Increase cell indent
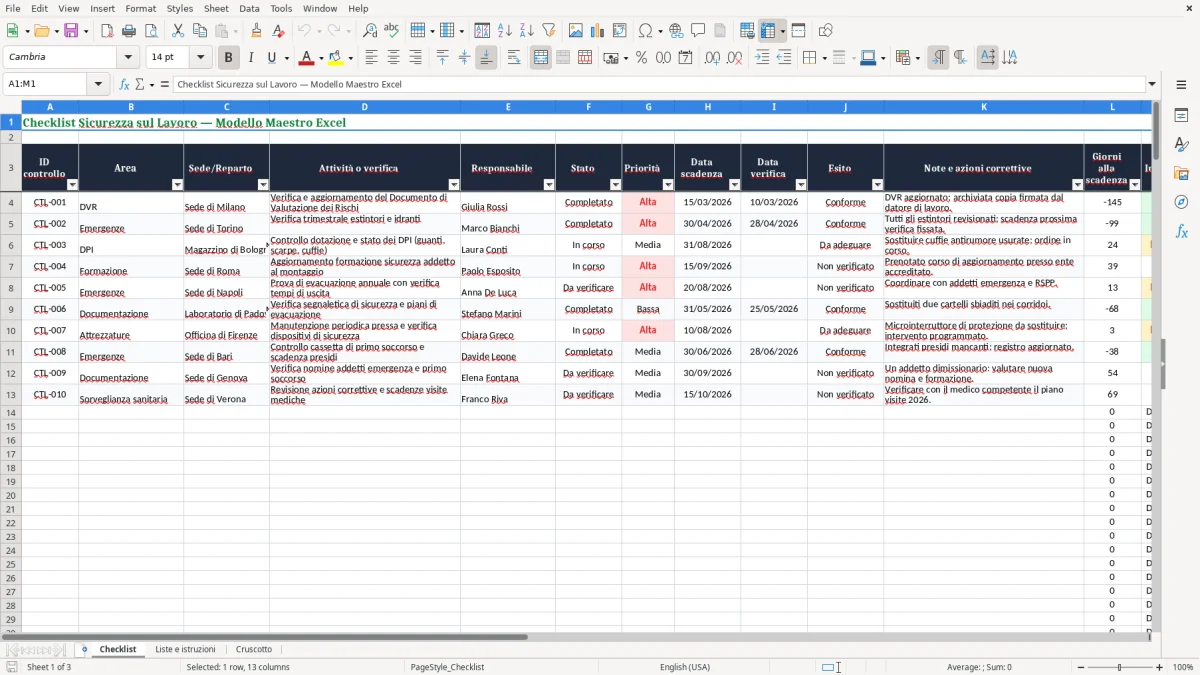 pos(762,58)
